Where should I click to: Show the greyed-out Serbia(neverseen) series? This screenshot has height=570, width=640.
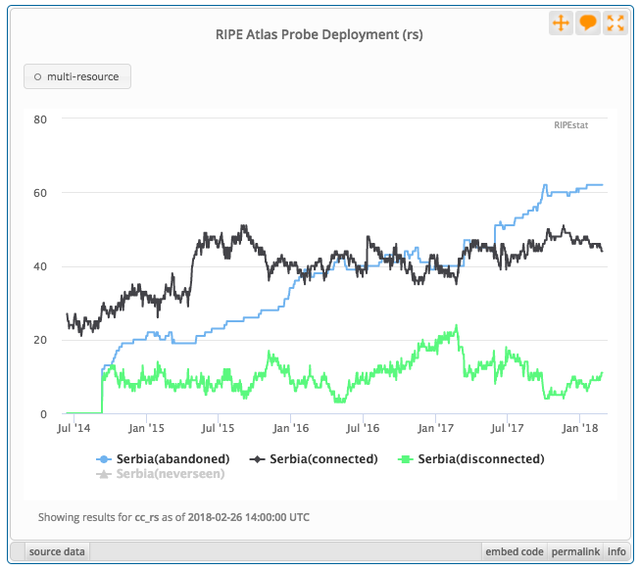click(160, 474)
